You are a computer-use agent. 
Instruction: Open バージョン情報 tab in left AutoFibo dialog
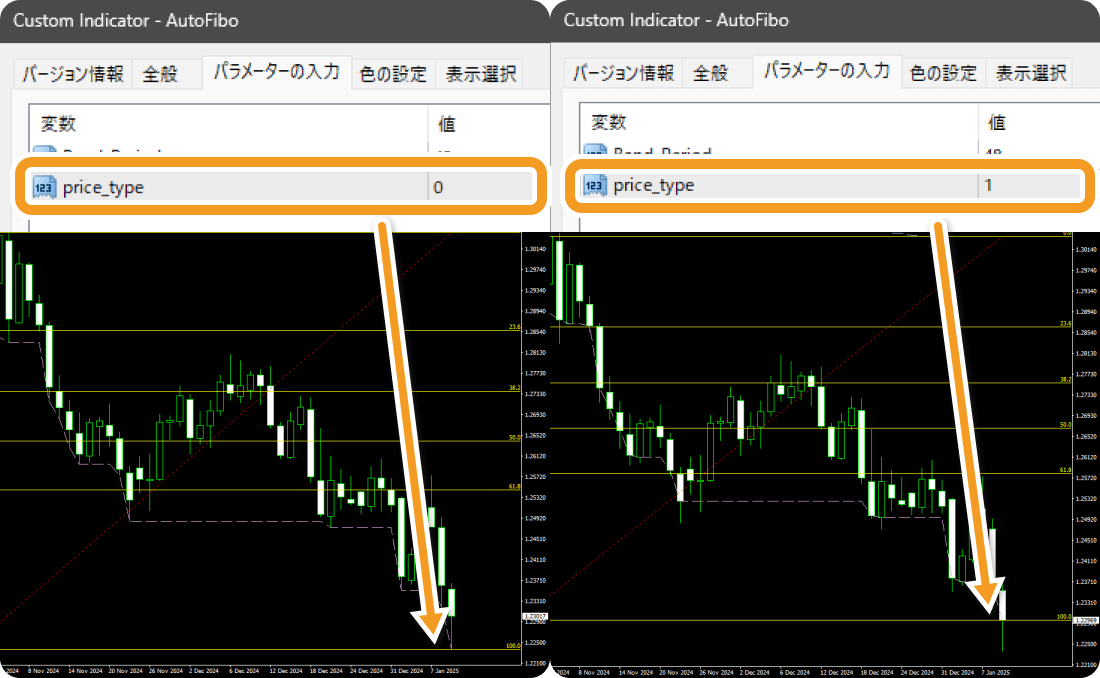(x=73, y=74)
